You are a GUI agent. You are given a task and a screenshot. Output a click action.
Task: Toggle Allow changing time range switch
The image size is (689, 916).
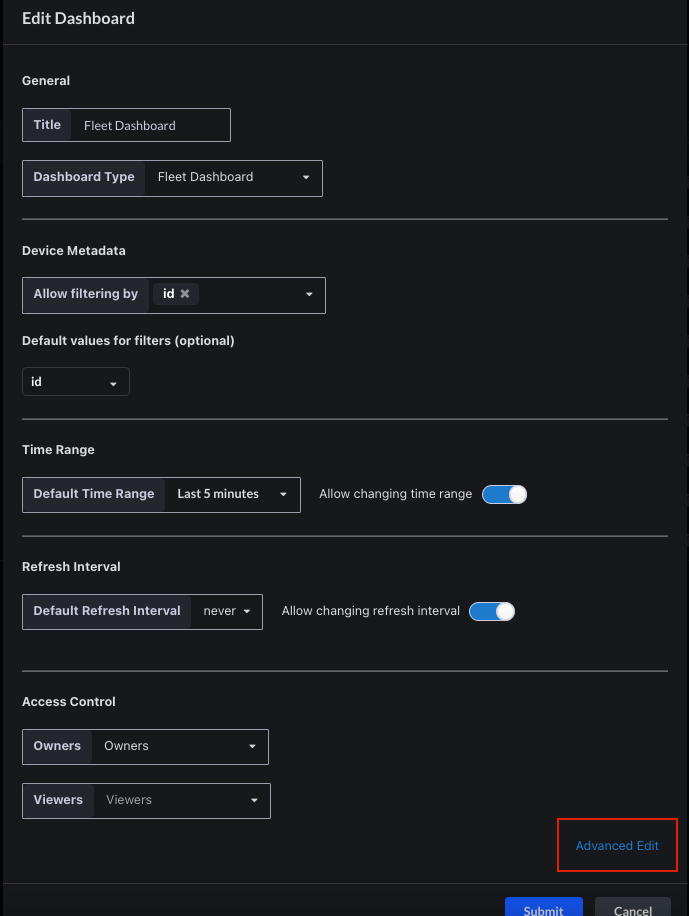(x=504, y=494)
